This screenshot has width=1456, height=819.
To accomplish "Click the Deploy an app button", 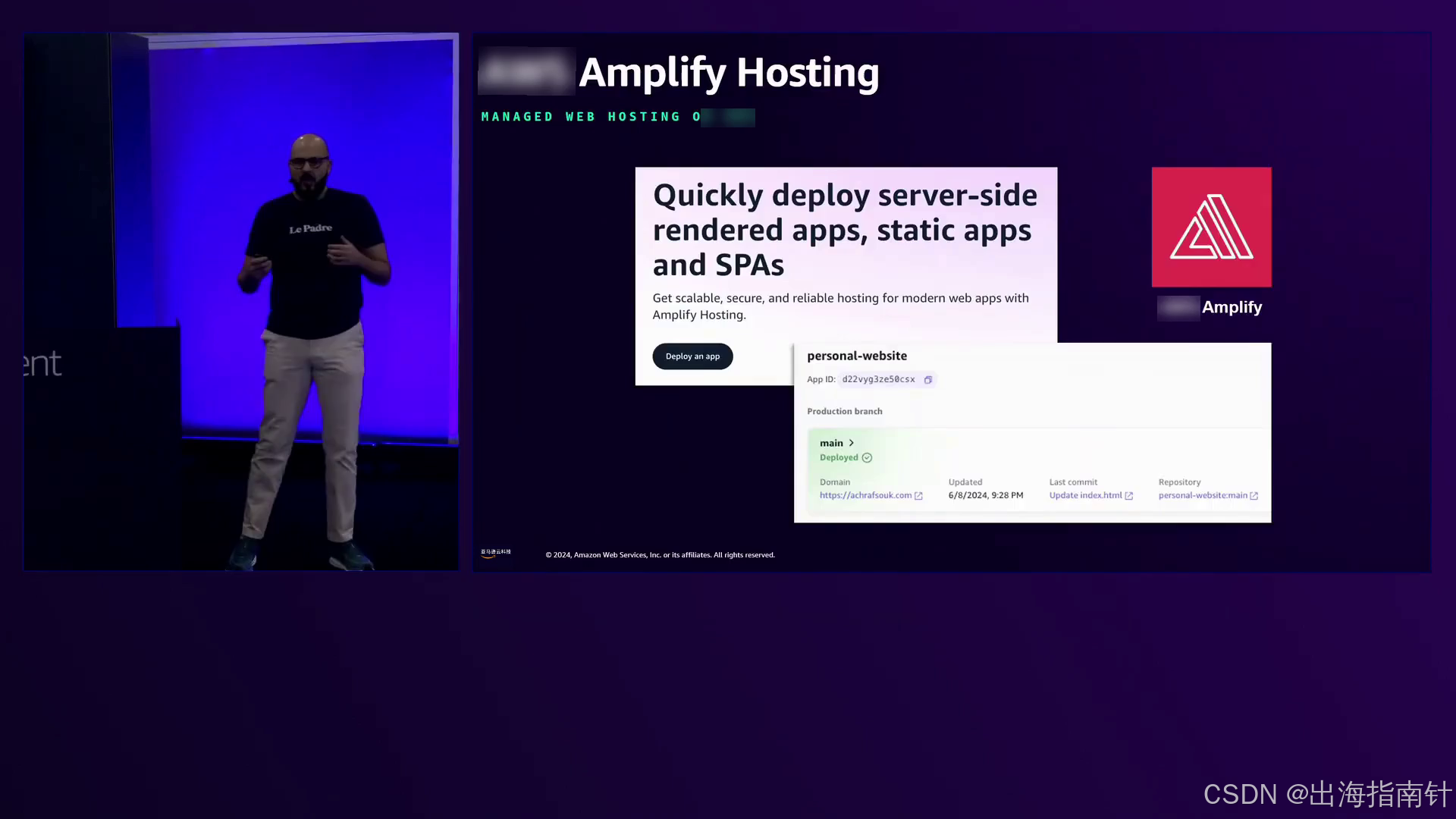I will tap(692, 356).
